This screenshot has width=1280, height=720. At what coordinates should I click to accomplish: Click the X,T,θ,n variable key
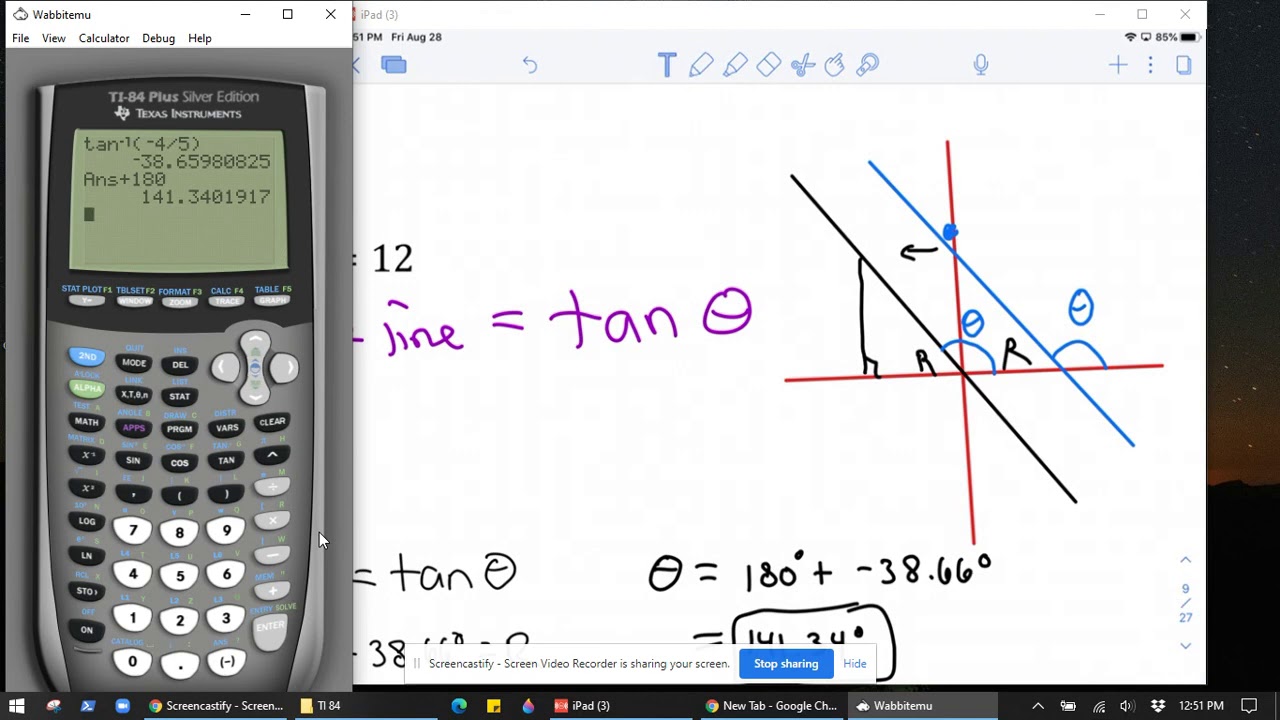pyautogui.click(x=133, y=395)
